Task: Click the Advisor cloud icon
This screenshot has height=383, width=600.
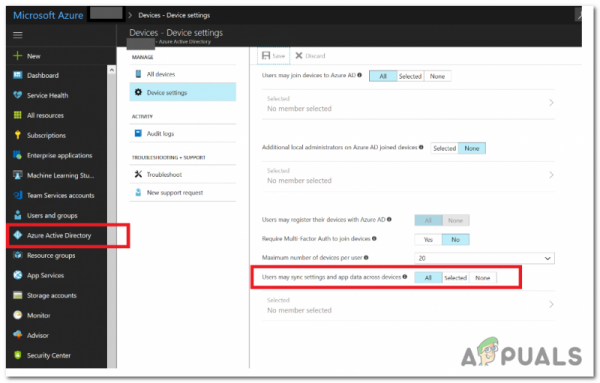Action: [x=18, y=335]
